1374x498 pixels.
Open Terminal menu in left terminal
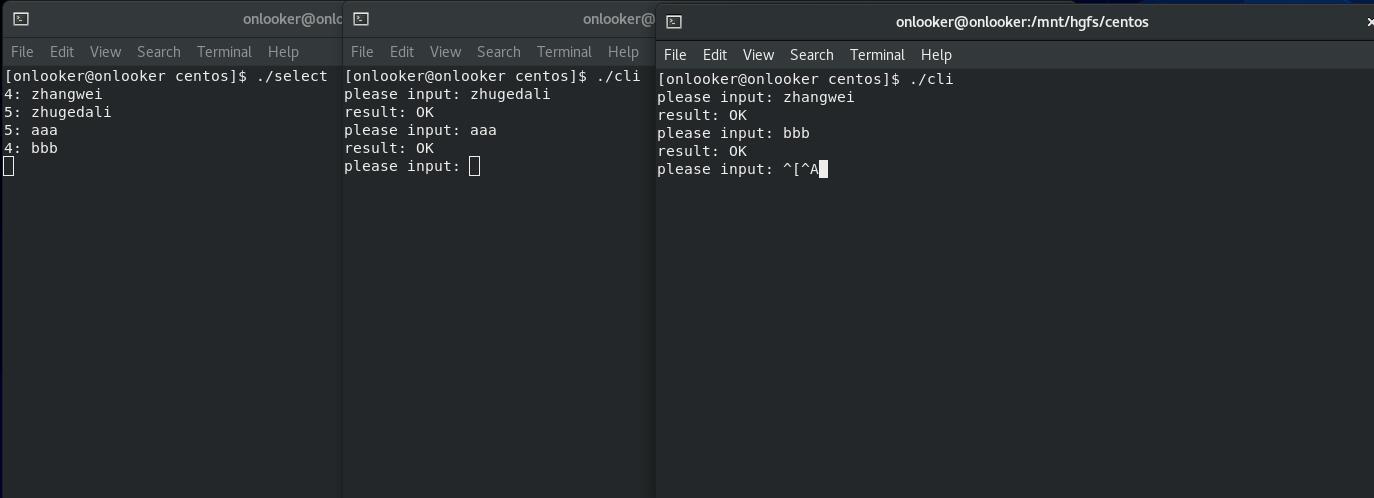coord(224,52)
